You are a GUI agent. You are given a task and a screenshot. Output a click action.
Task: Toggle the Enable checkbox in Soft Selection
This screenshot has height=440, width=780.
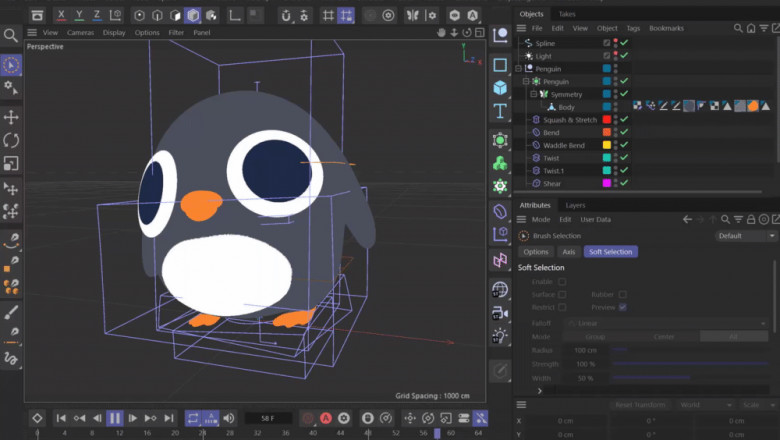(562, 282)
